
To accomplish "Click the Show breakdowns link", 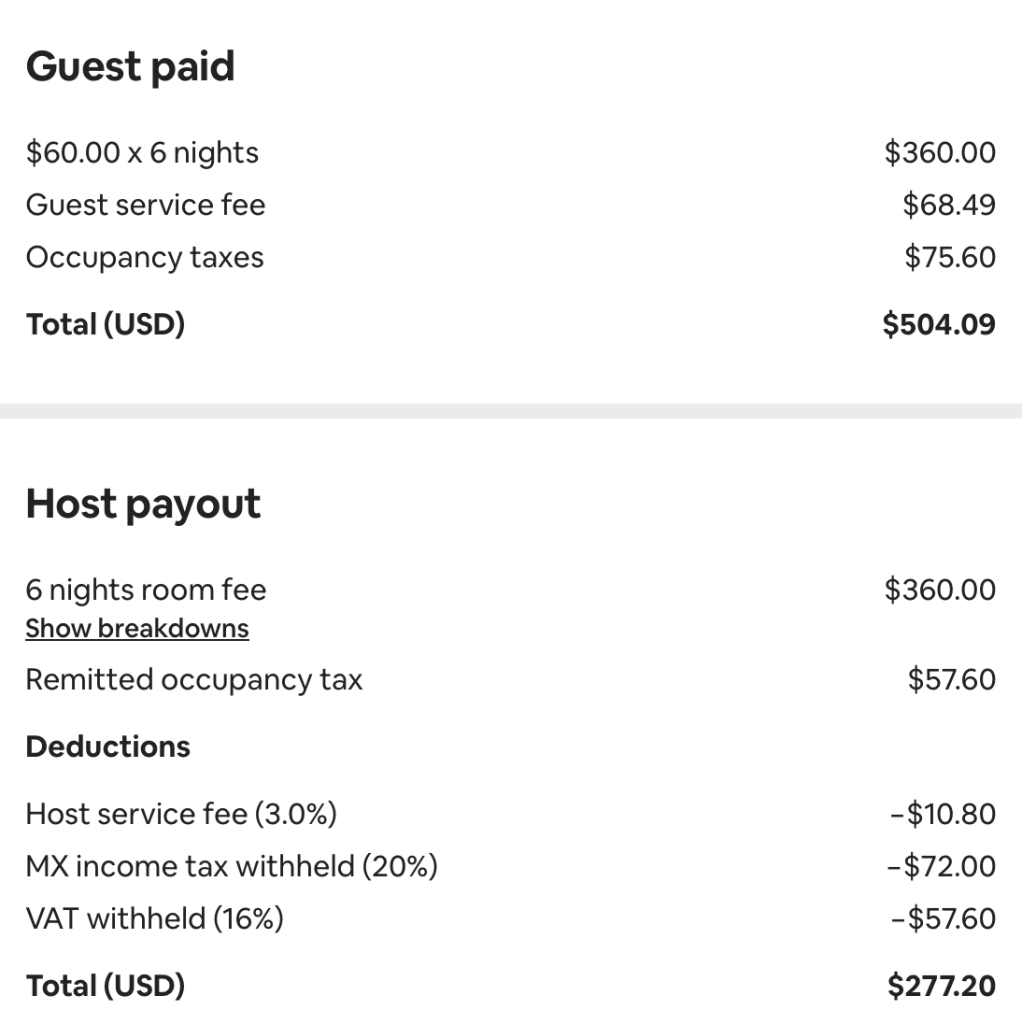I will coord(137,629).
